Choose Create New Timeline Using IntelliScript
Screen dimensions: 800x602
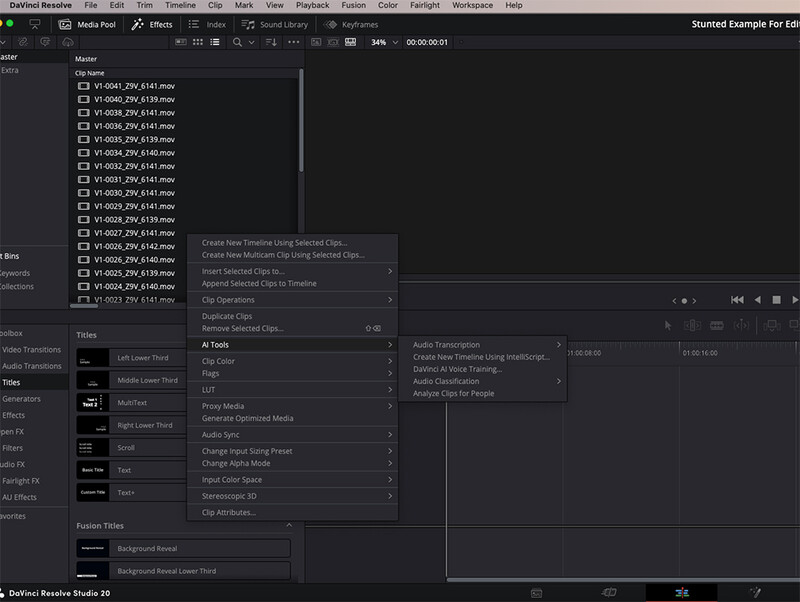(x=483, y=357)
